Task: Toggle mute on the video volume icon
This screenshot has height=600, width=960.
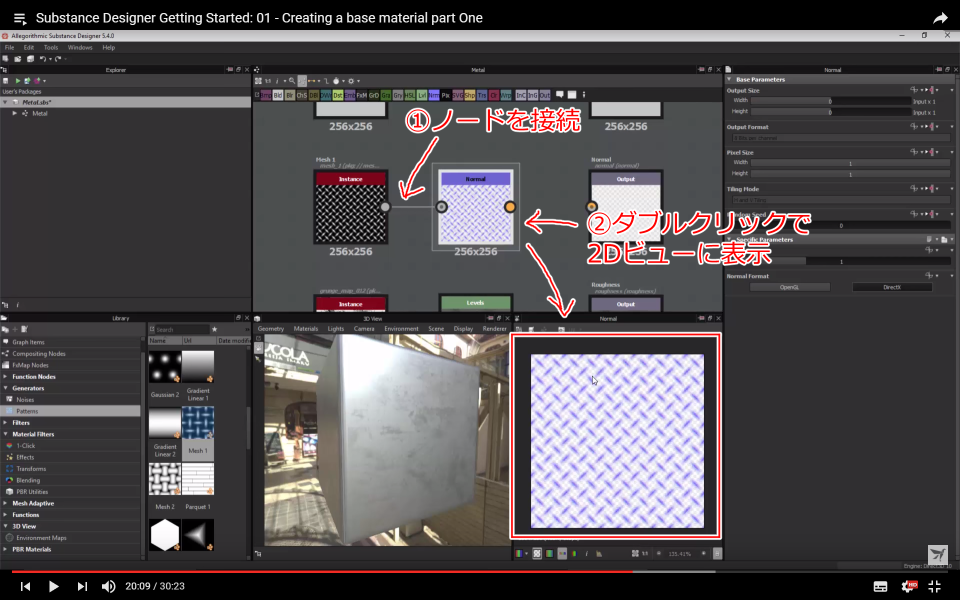Action: pos(108,587)
